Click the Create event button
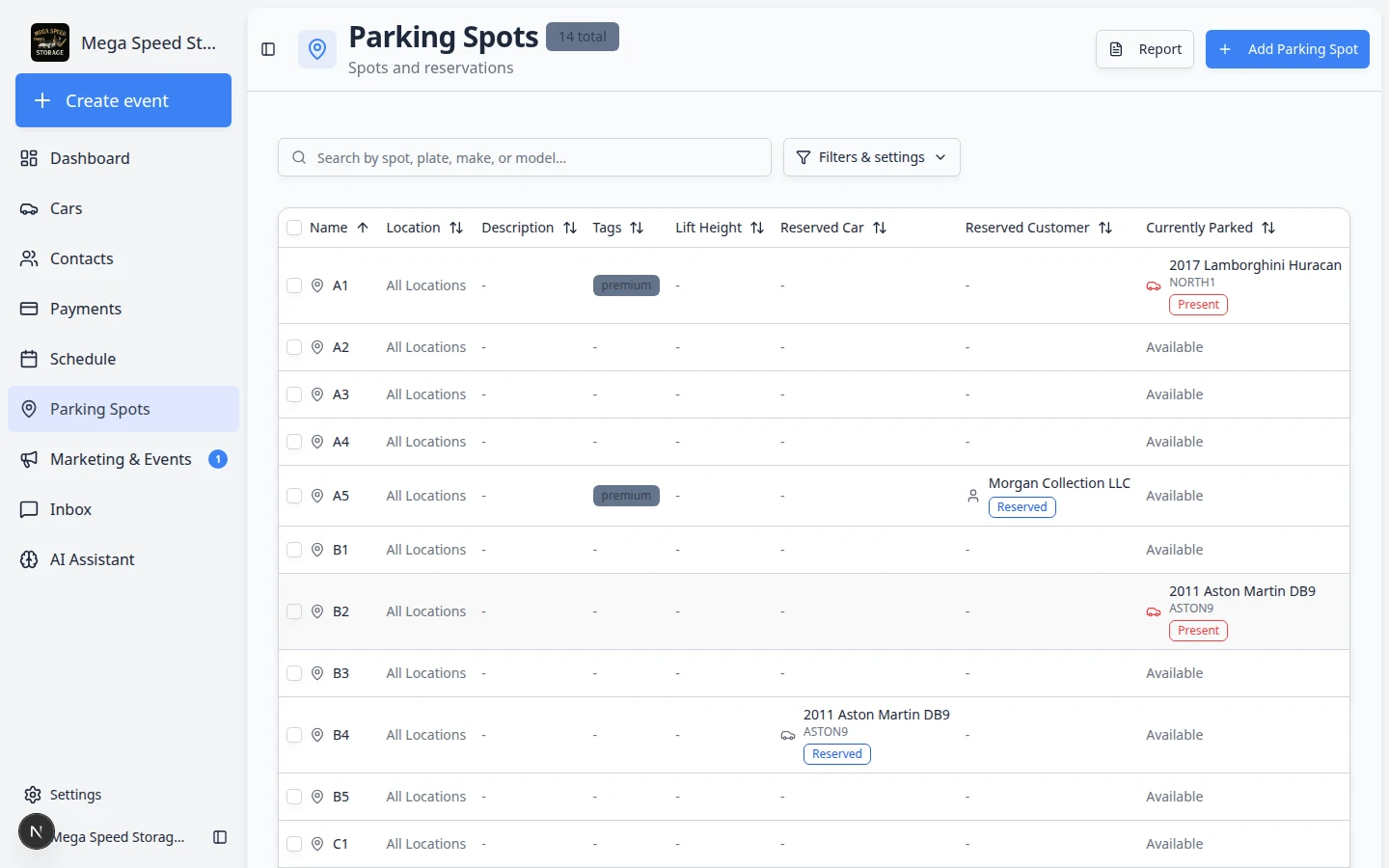 123,100
